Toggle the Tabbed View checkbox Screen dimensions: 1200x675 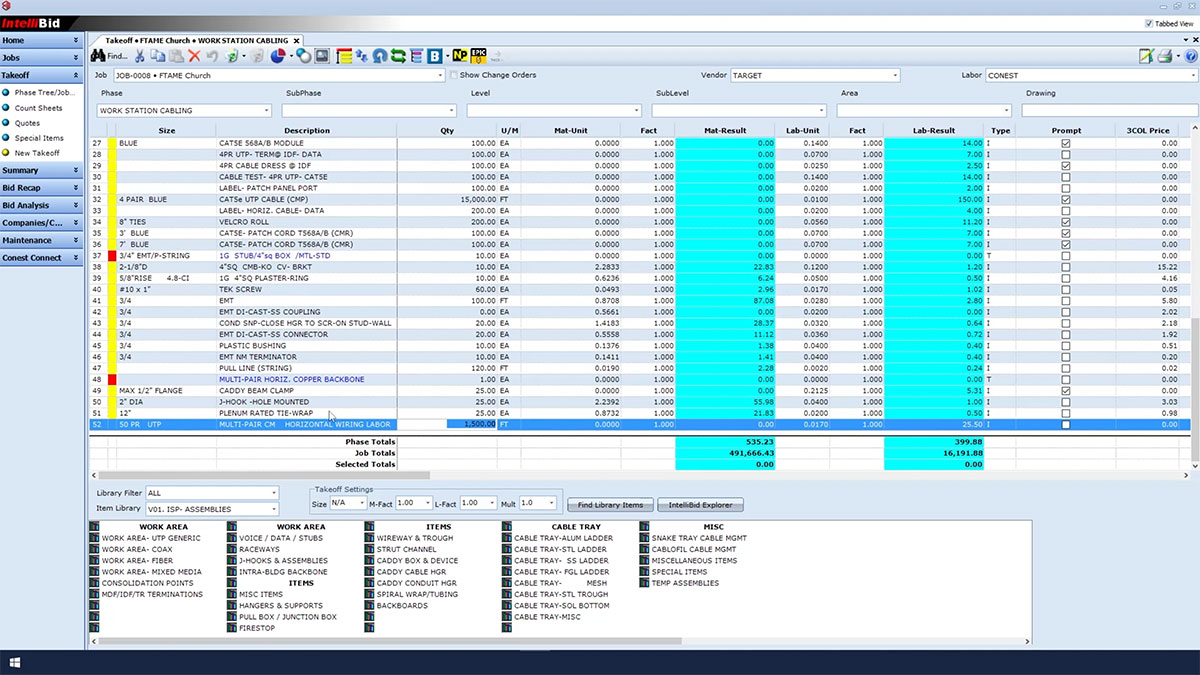[1148, 23]
